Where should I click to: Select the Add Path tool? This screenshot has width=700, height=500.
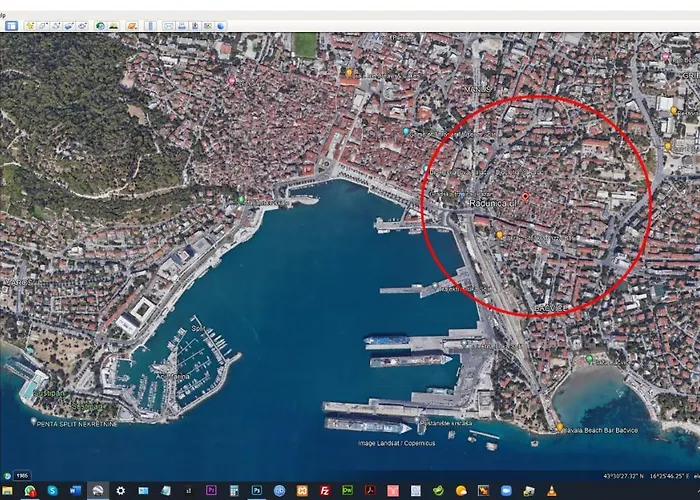56,25
